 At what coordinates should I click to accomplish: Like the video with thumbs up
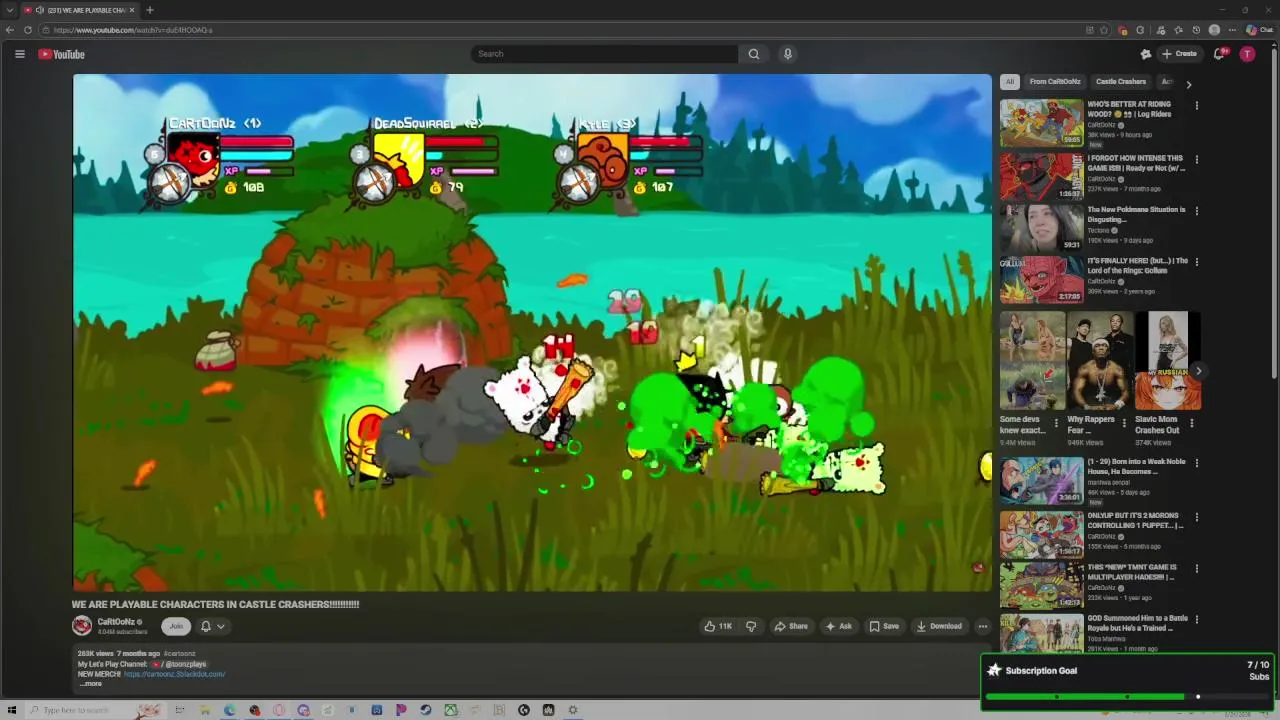(x=718, y=626)
